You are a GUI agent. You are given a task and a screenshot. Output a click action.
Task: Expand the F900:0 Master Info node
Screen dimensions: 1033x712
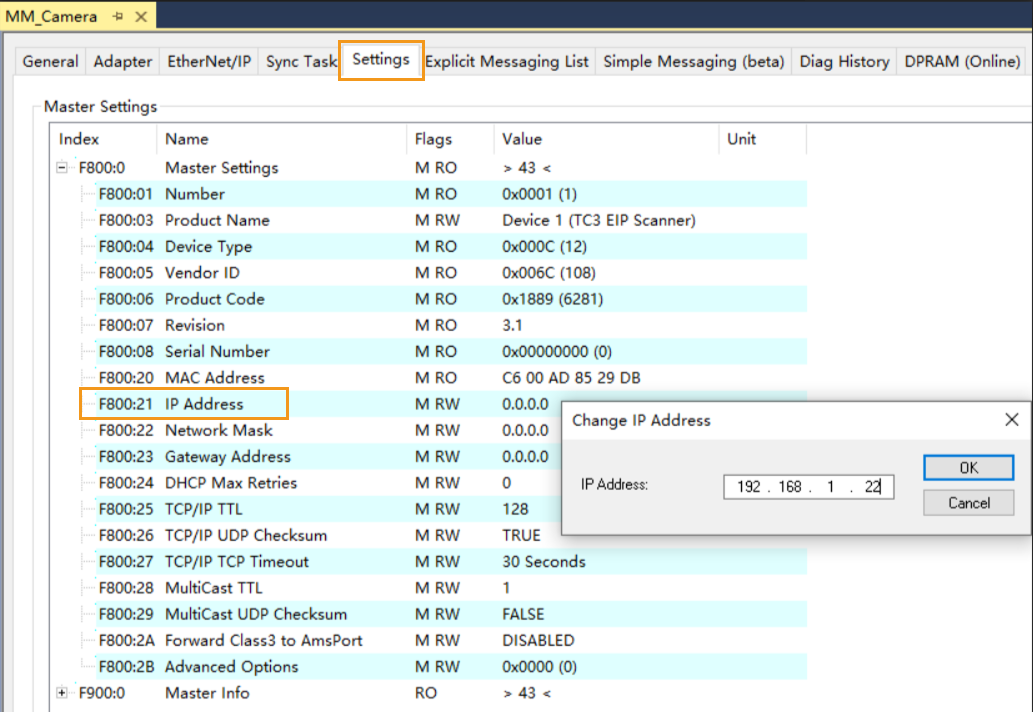(62, 693)
